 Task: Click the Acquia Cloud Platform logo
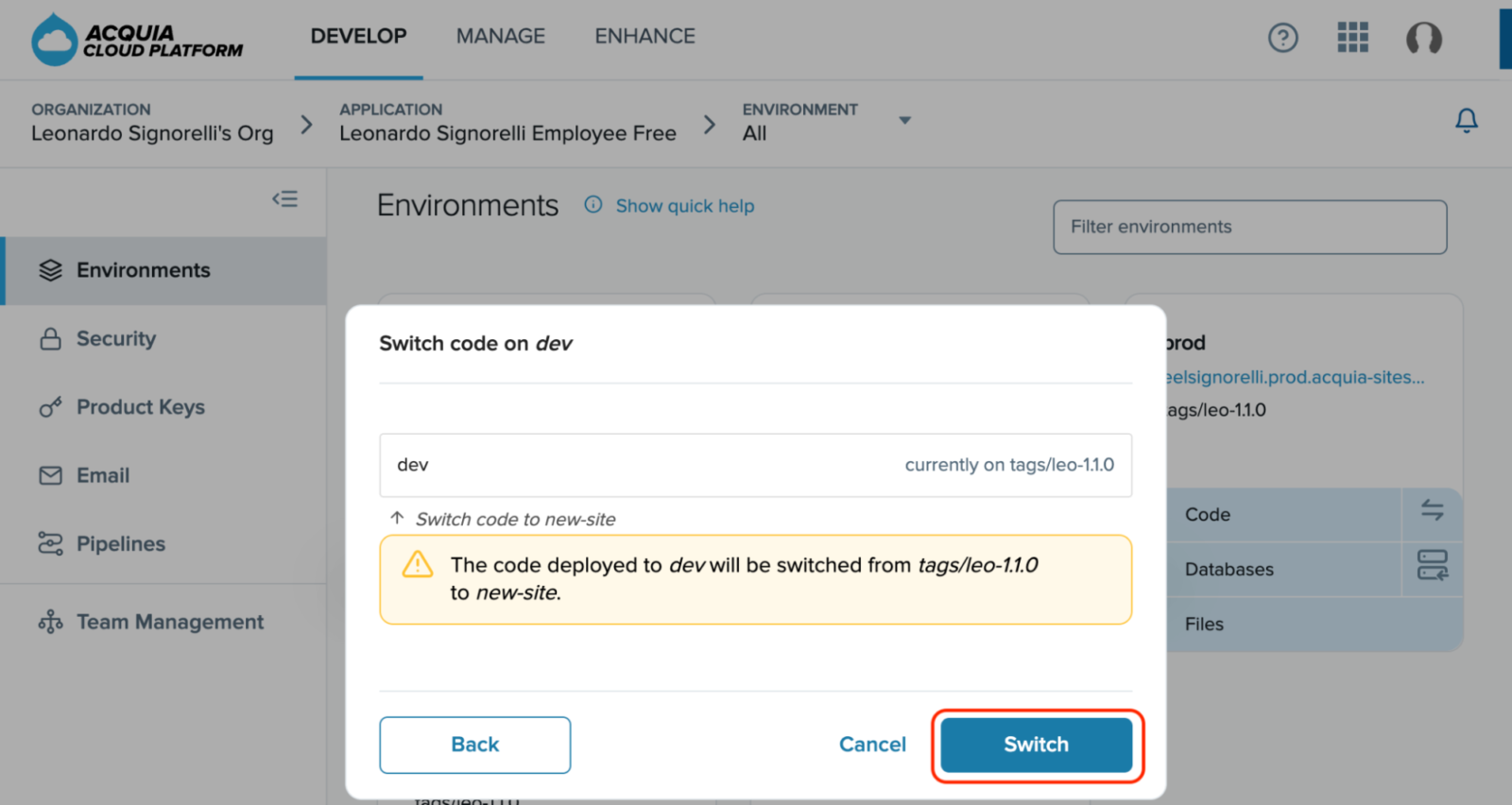coord(136,39)
